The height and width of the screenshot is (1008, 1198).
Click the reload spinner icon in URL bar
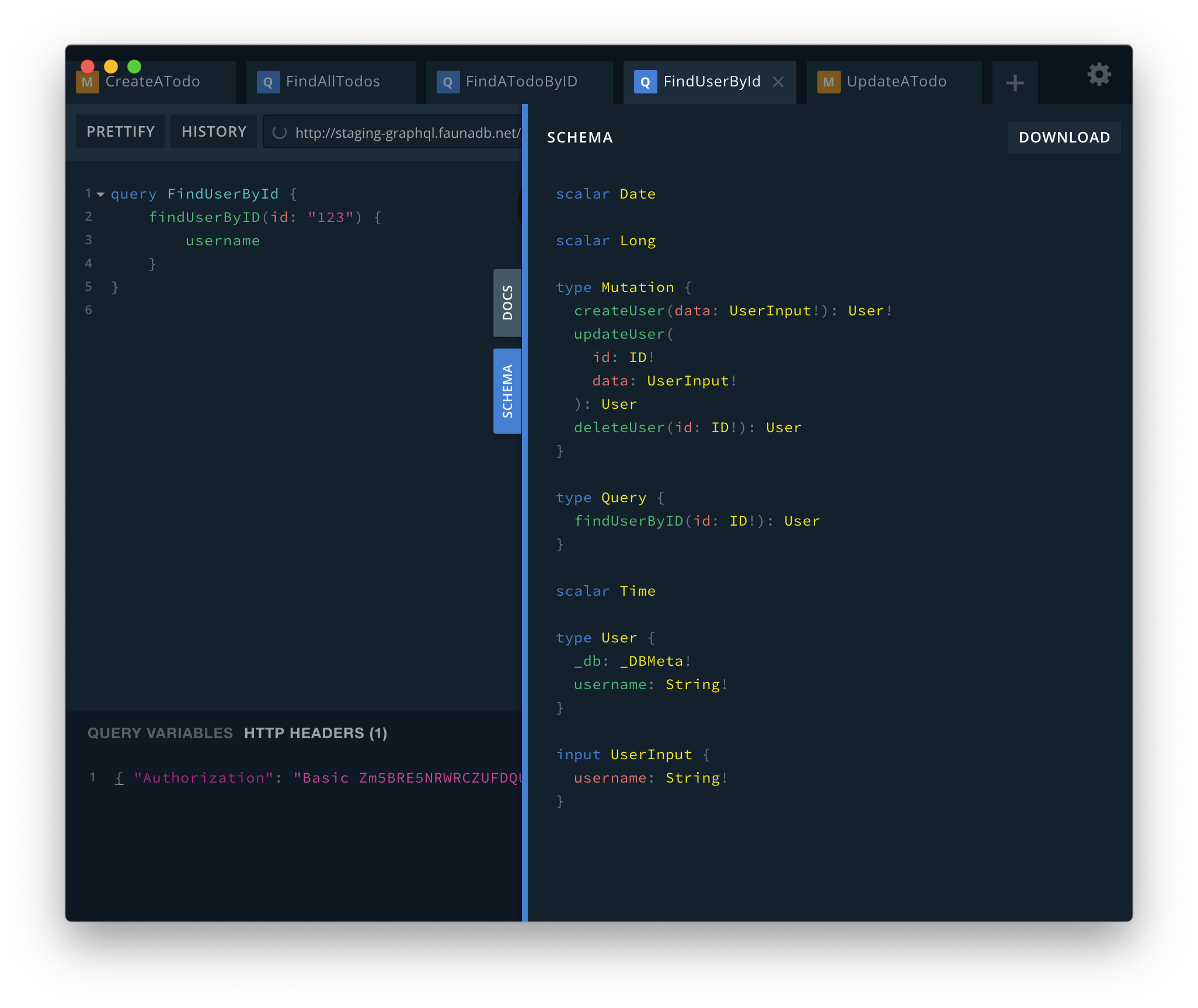coord(280,133)
